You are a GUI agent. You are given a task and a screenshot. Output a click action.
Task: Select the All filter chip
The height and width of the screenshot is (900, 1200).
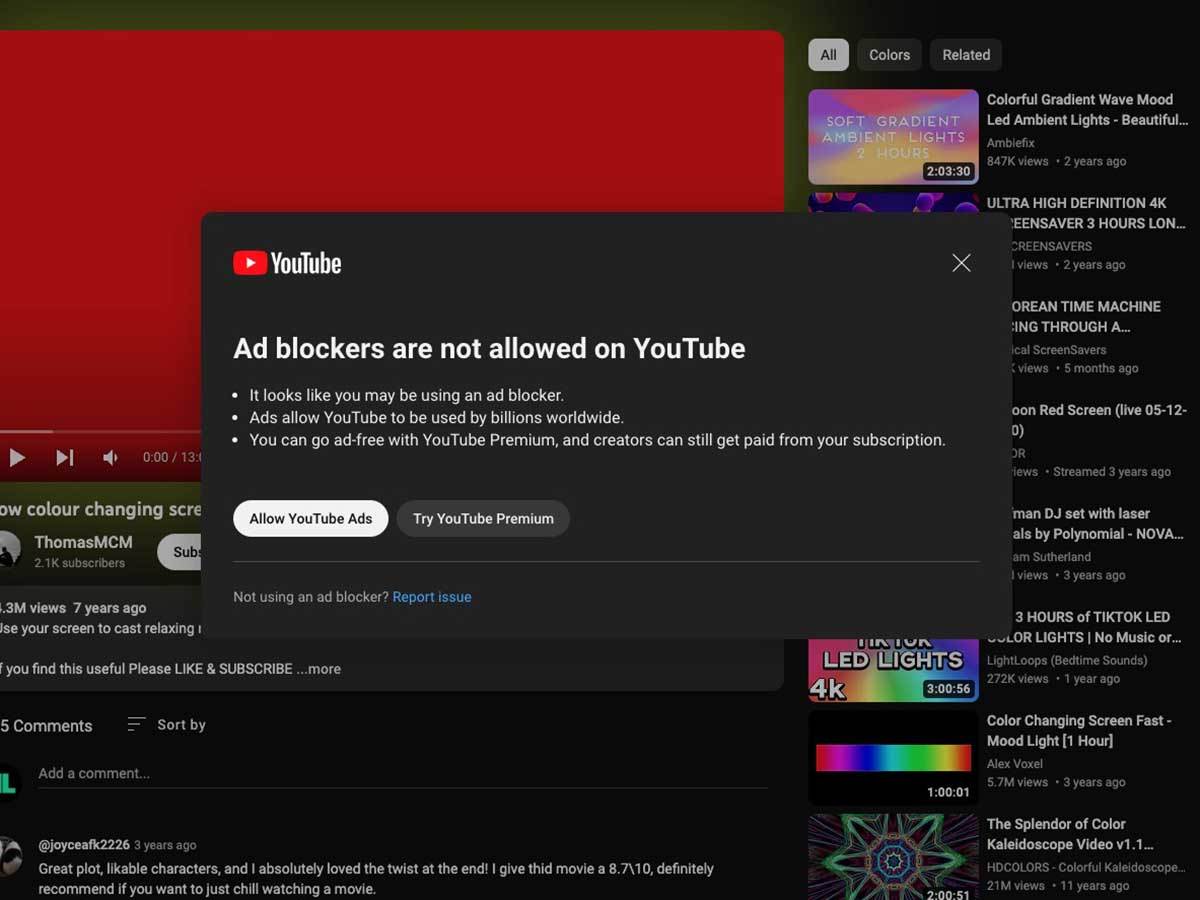pos(828,55)
